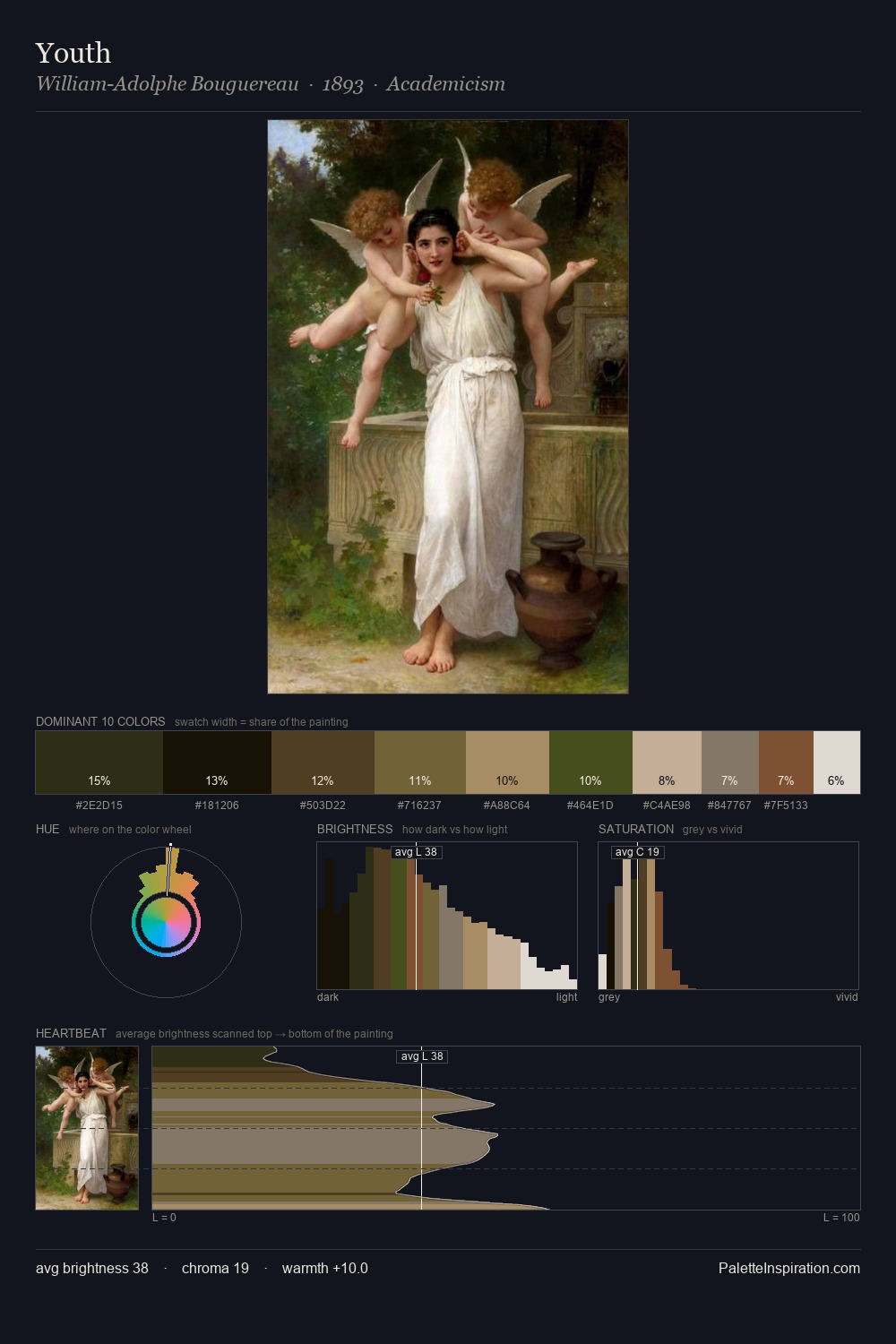Viewport: 896px width, 1344px height.
Task: Click the brightness histogram chart
Action: pos(447,916)
